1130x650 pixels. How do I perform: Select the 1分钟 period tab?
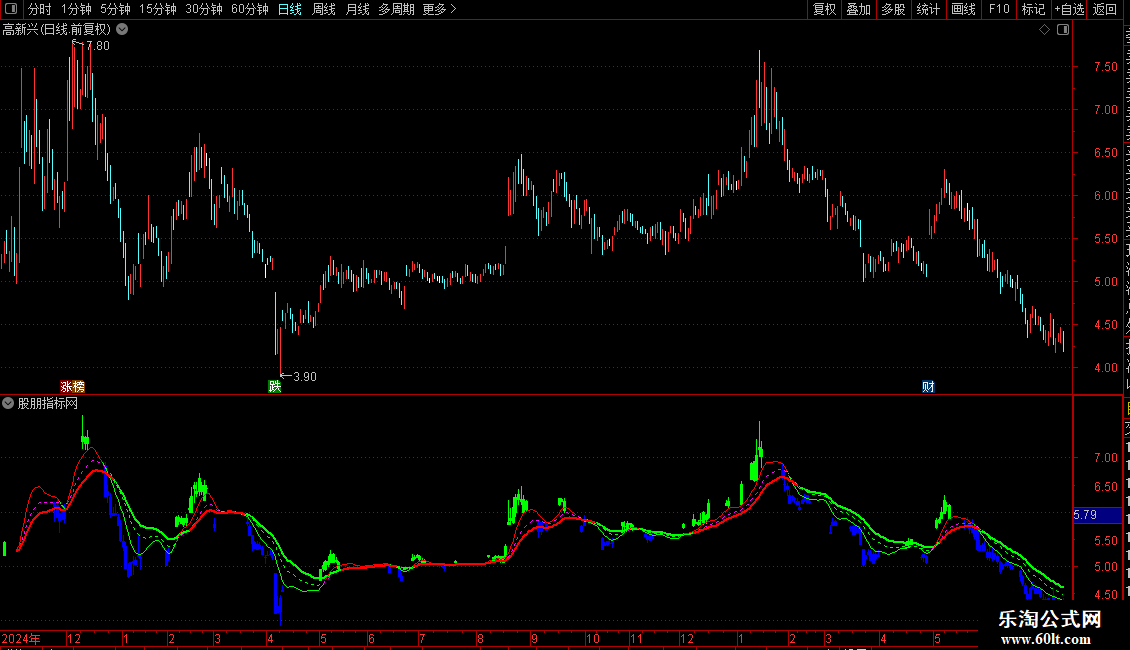click(x=76, y=9)
